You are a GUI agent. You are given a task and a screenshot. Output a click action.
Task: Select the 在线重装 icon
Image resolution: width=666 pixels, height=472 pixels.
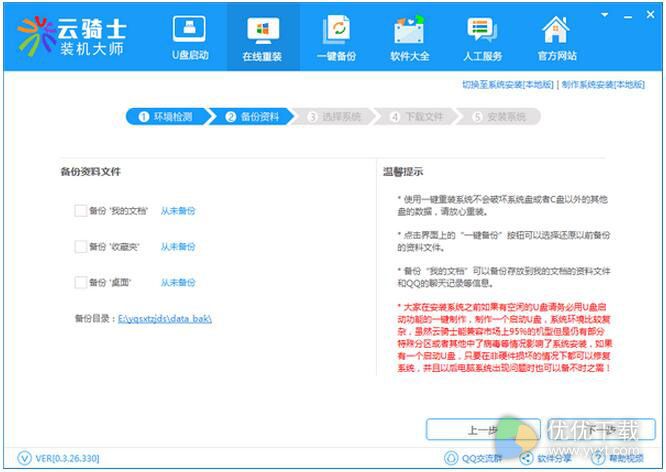[x=263, y=31]
